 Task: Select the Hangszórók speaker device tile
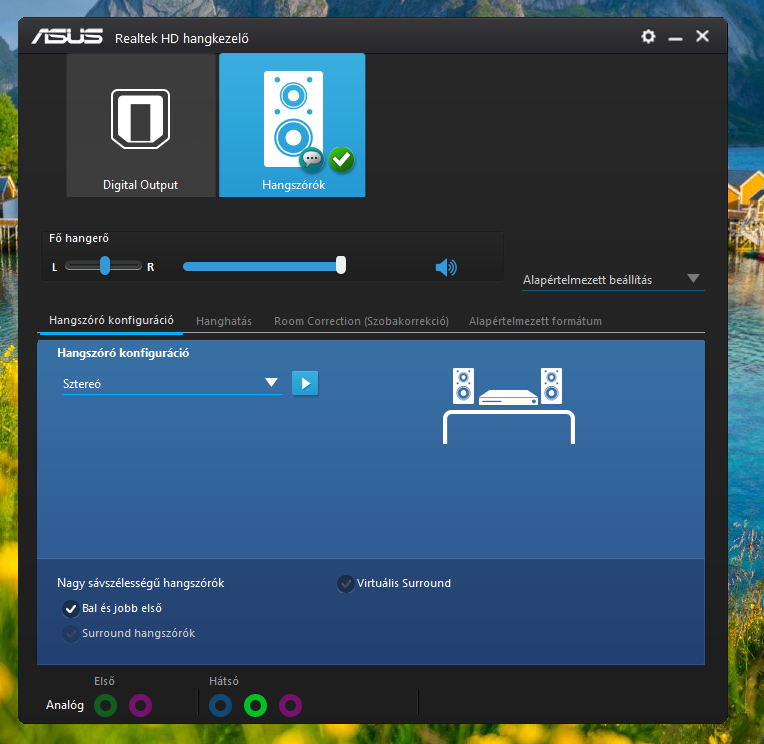click(292, 125)
